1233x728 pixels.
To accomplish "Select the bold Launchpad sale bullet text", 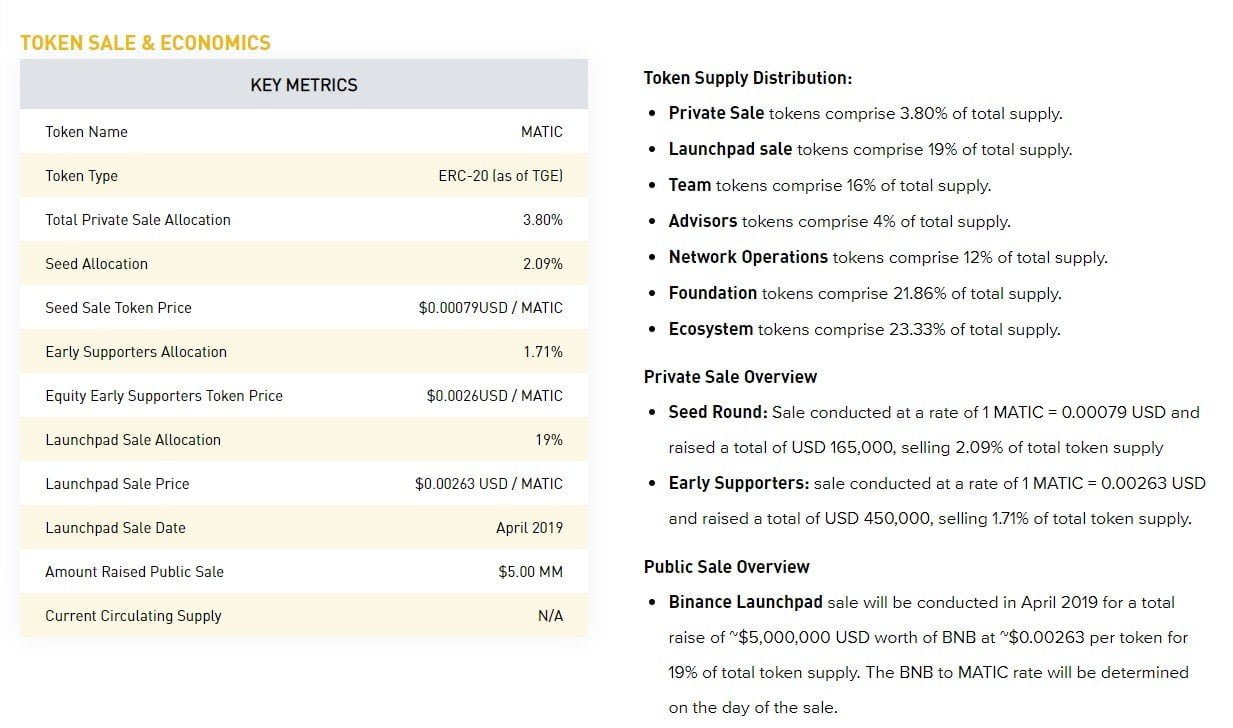I will (730, 149).
